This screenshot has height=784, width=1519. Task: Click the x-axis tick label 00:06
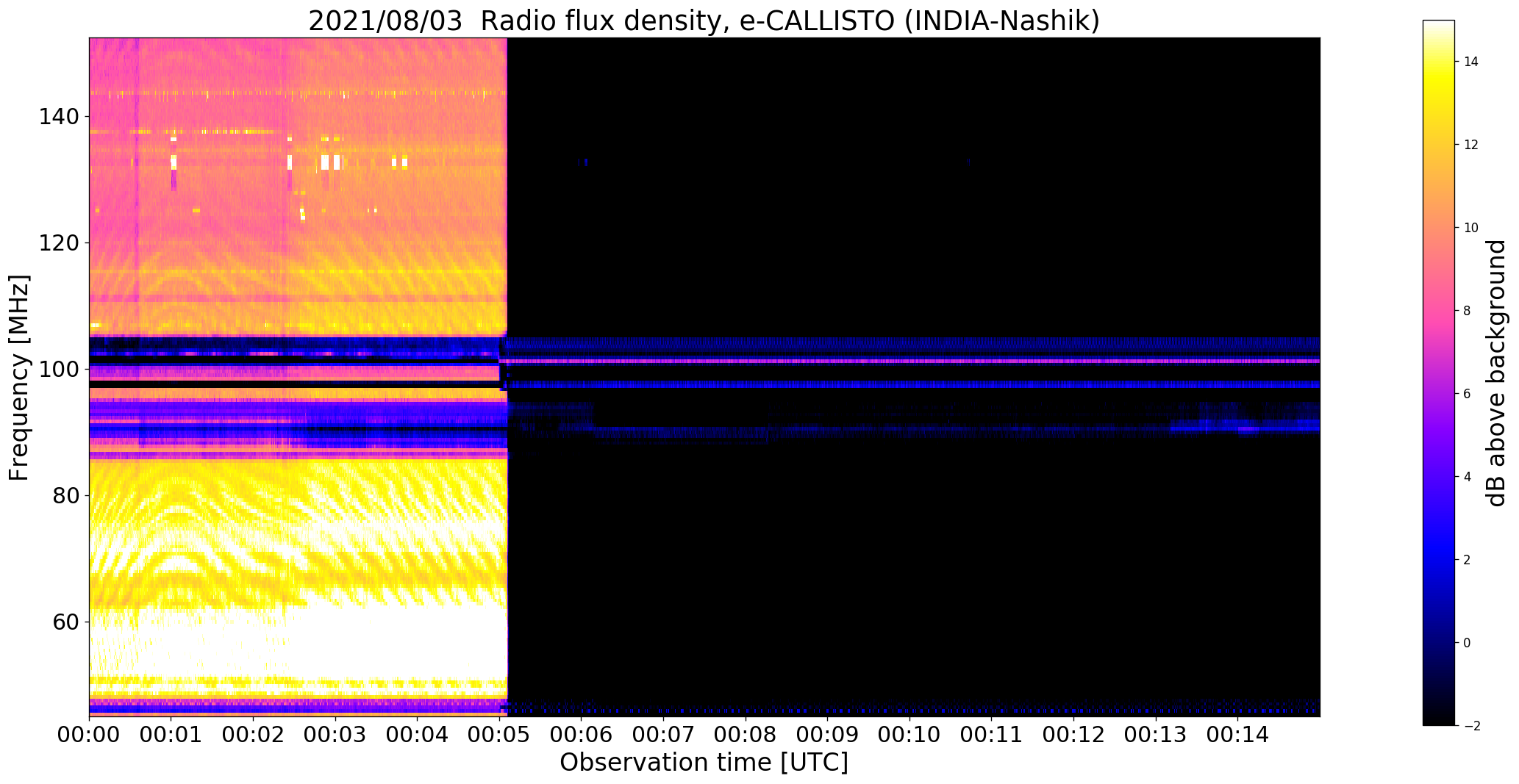(x=582, y=735)
